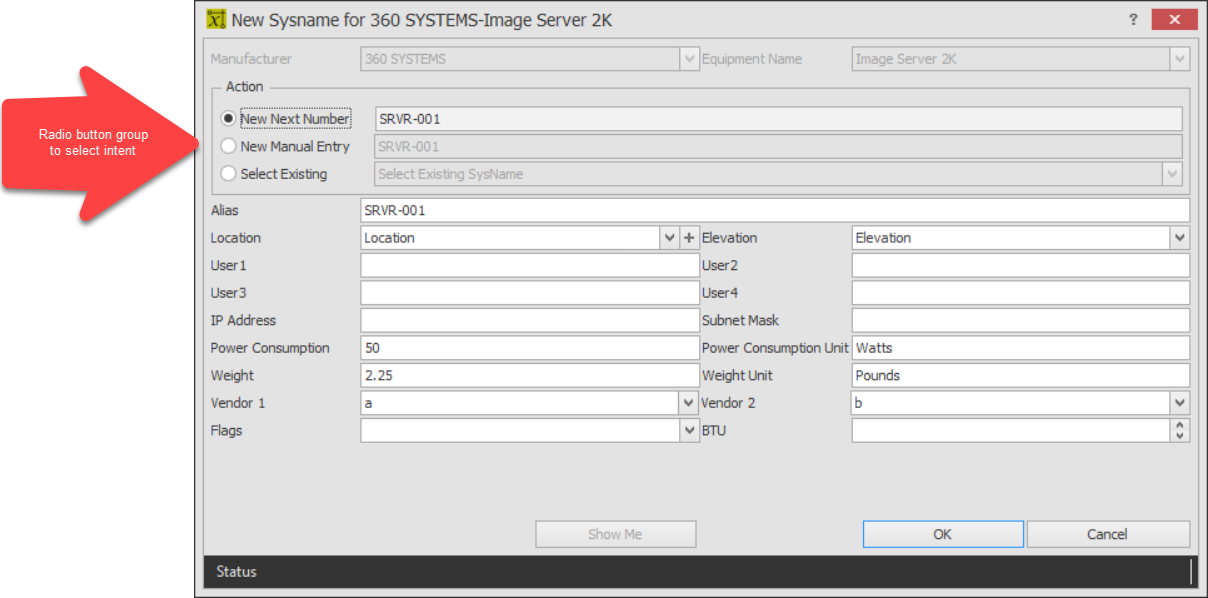The height and width of the screenshot is (598, 1208).
Task: Select the Power Consumption field containing 50
Action: point(530,348)
